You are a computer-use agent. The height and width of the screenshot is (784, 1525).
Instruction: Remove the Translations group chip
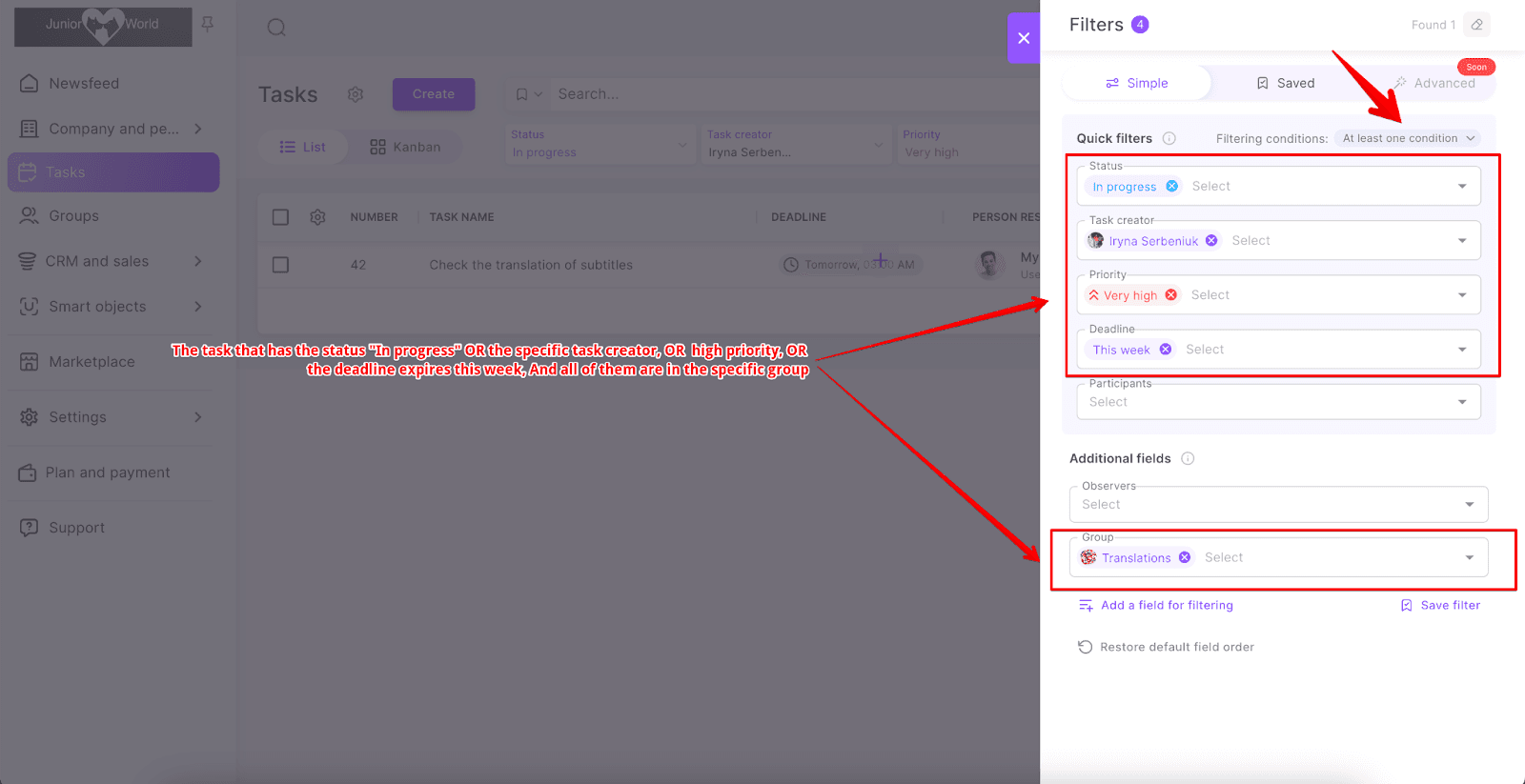click(1185, 558)
